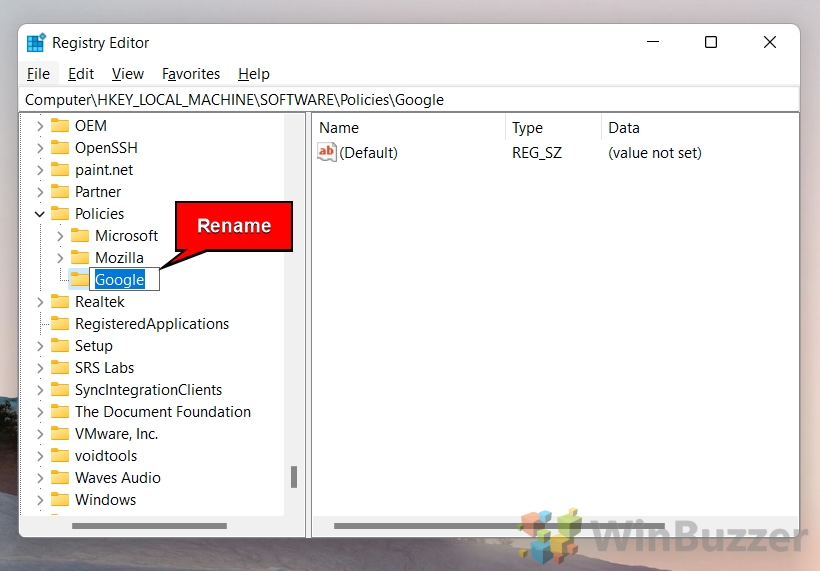Click the ab string icon of (Default) value

click(326, 152)
